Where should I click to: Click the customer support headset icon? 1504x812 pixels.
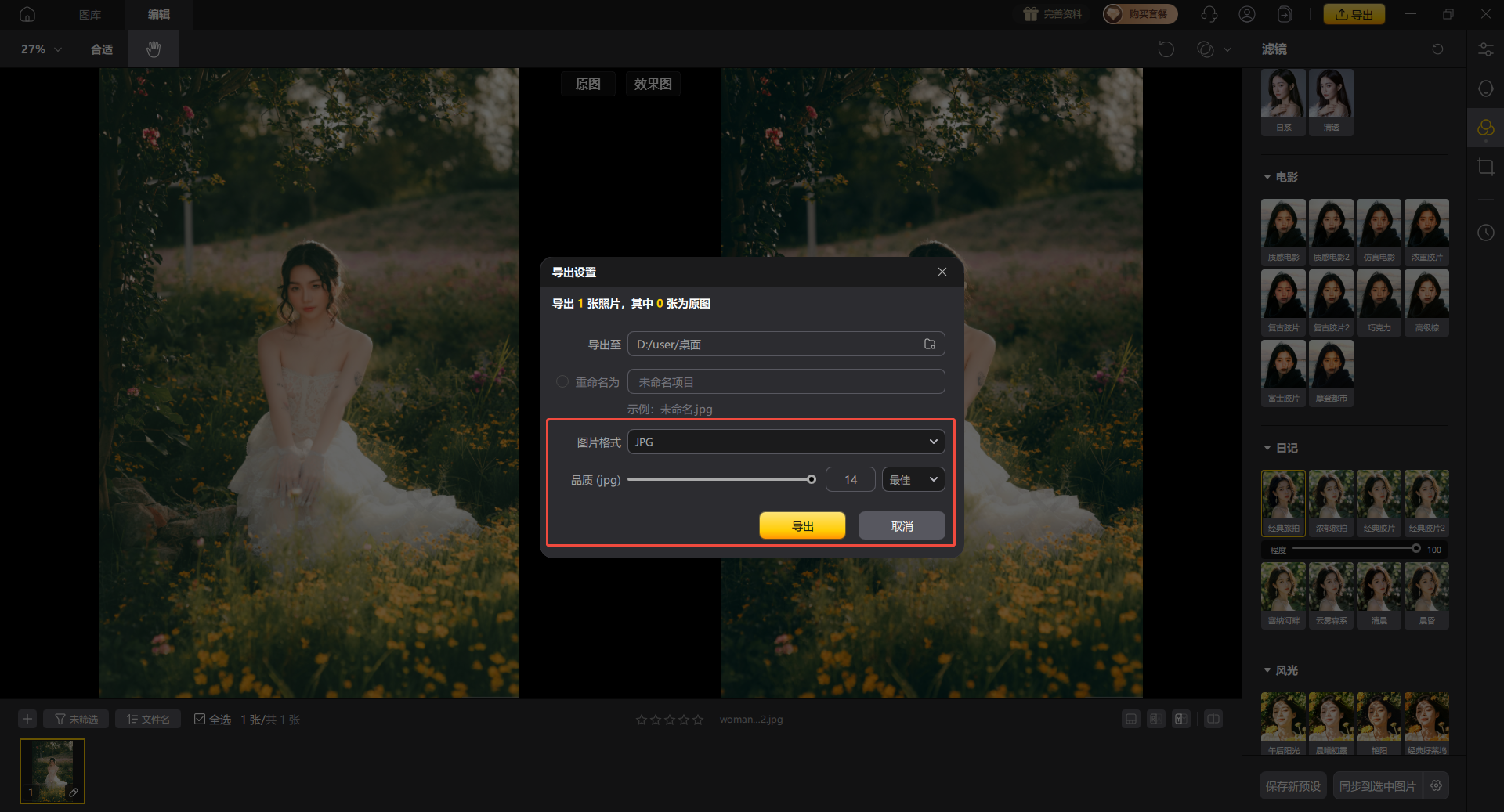[x=1209, y=14]
